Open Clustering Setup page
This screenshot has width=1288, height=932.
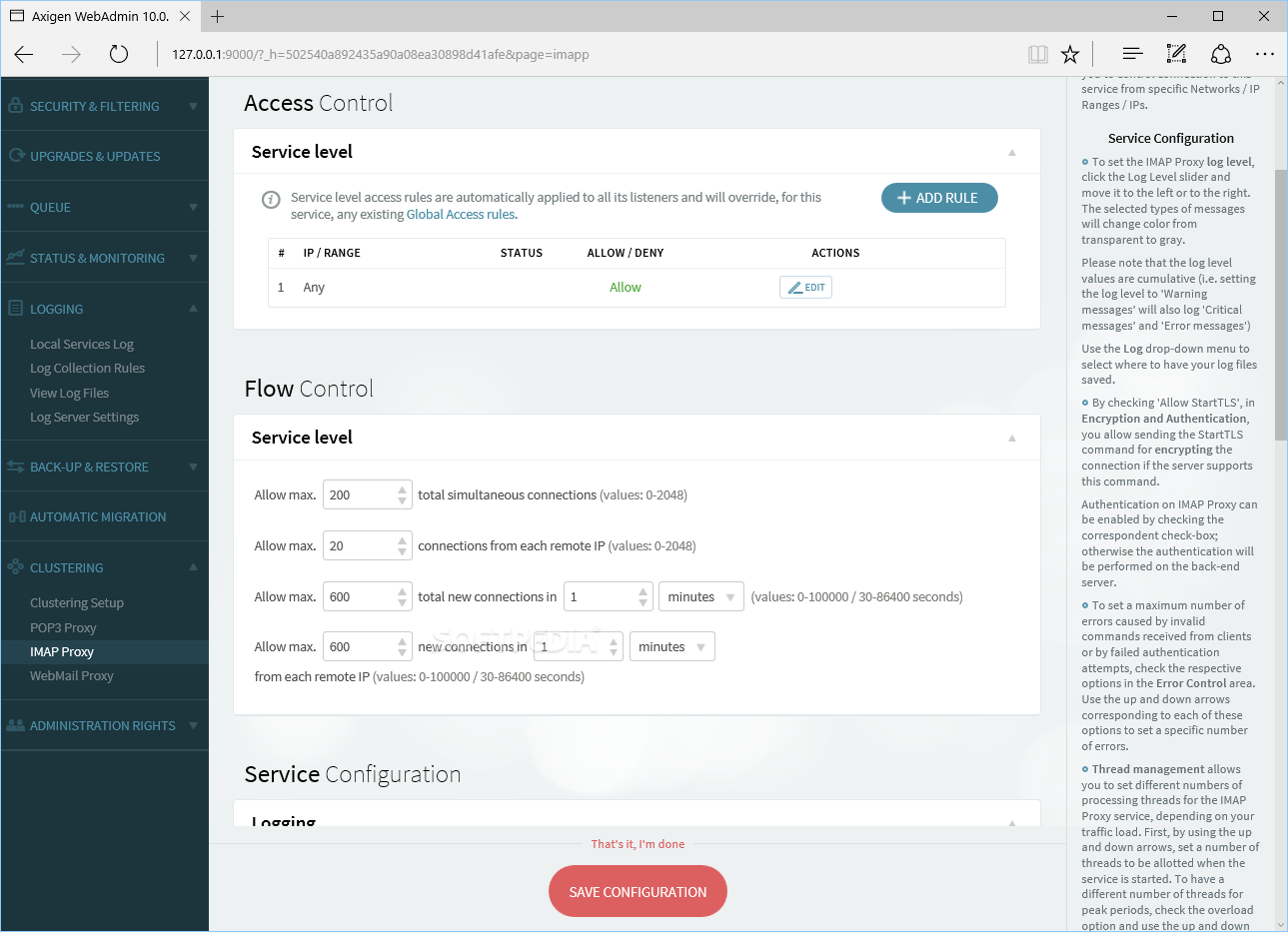[77, 602]
